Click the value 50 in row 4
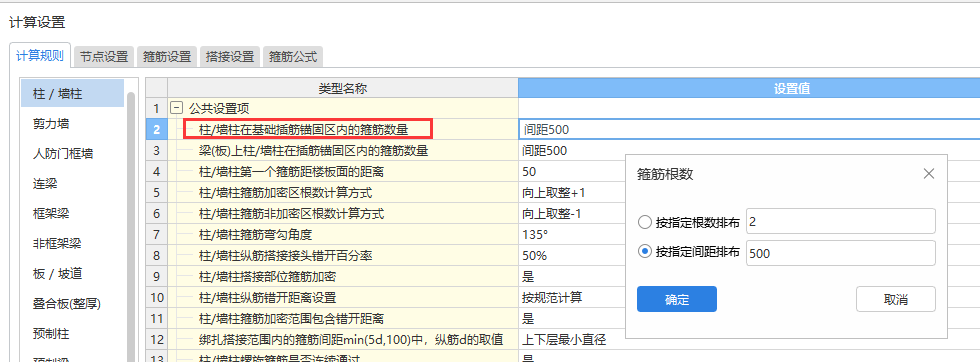This screenshot has height=362, width=980. (x=529, y=171)
